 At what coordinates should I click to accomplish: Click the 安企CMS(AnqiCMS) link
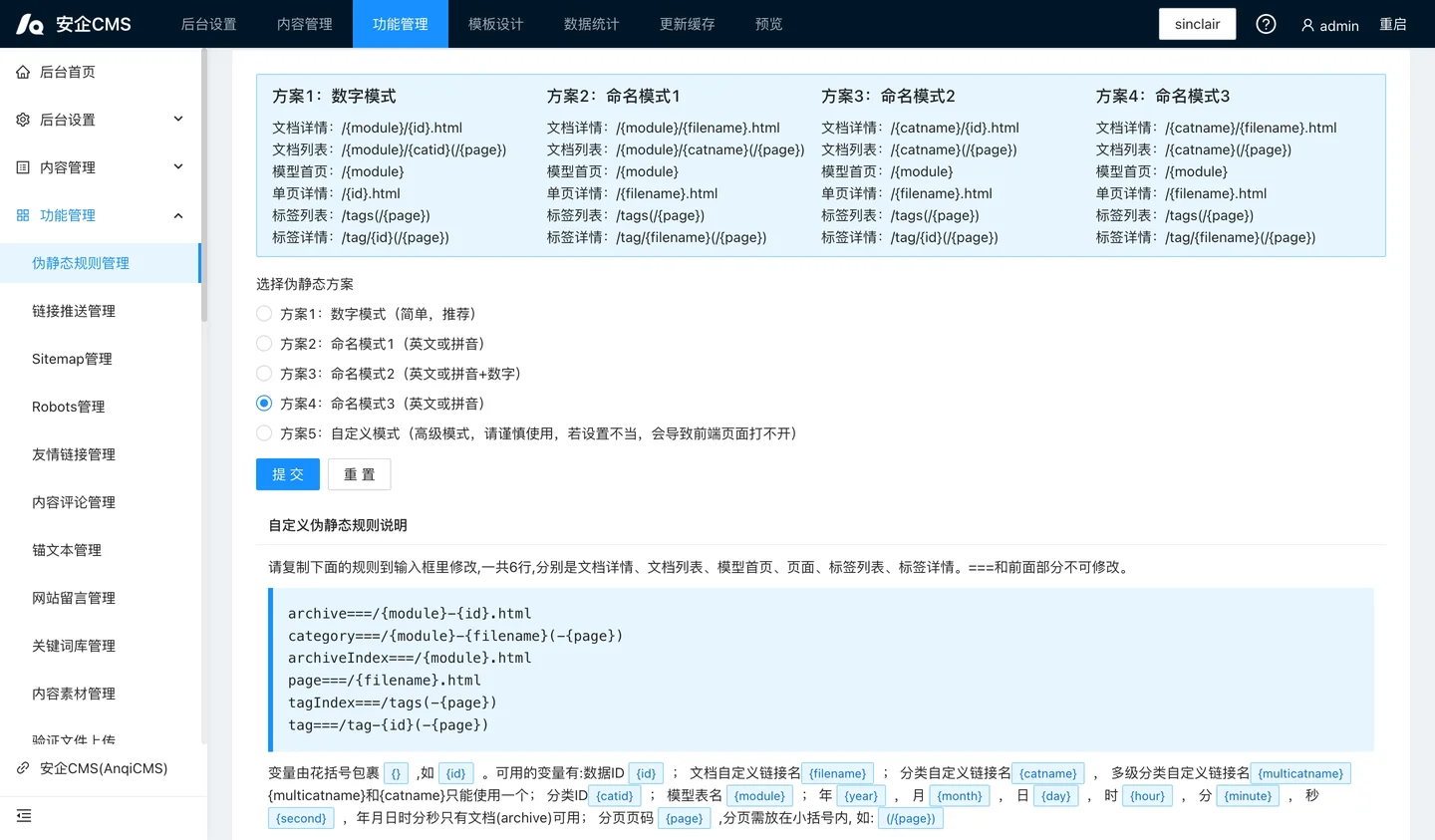(104, 768)
